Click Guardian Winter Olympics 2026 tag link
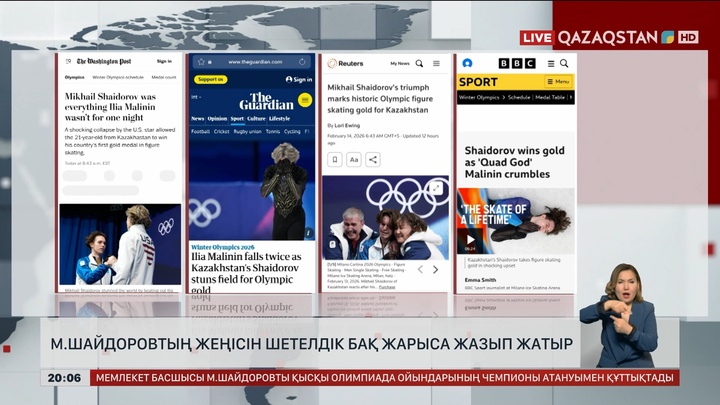Viewport: 720px width, 405px height. 223,247
